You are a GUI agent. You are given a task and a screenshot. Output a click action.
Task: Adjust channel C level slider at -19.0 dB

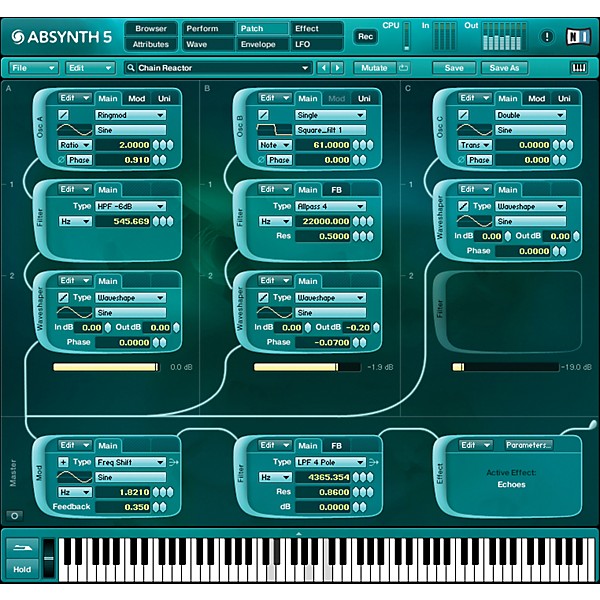click(505, 367)
